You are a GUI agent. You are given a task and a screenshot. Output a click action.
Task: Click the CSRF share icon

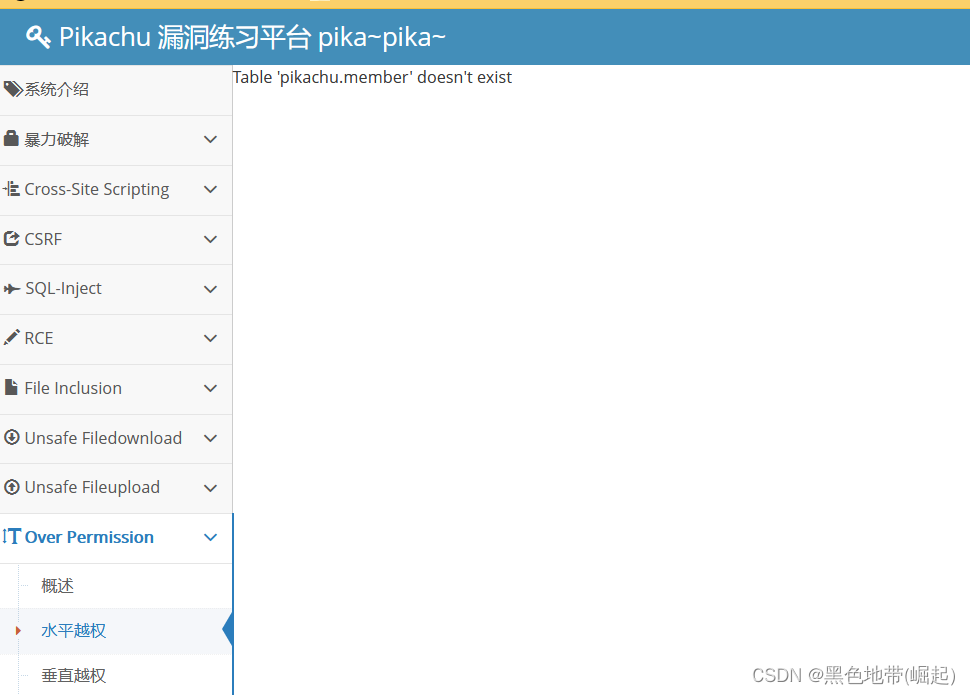11,238
